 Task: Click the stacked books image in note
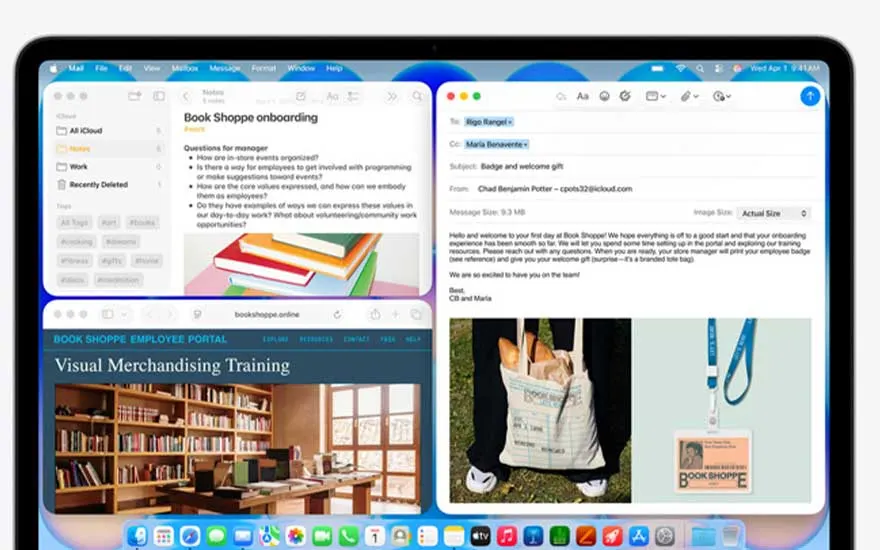click(x=301, y=264)
